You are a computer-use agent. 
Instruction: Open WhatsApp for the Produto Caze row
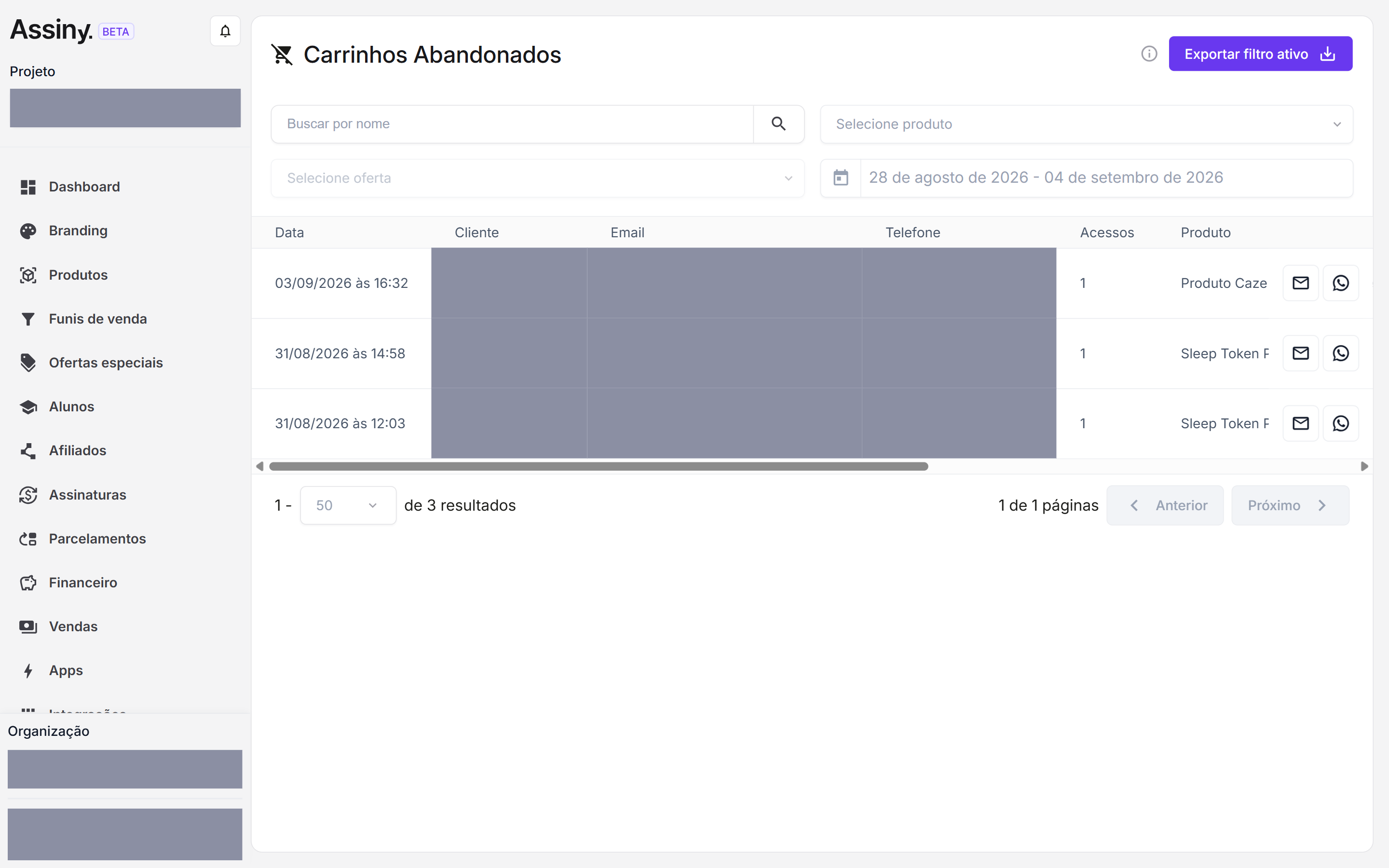click(x=1341, y=283)
